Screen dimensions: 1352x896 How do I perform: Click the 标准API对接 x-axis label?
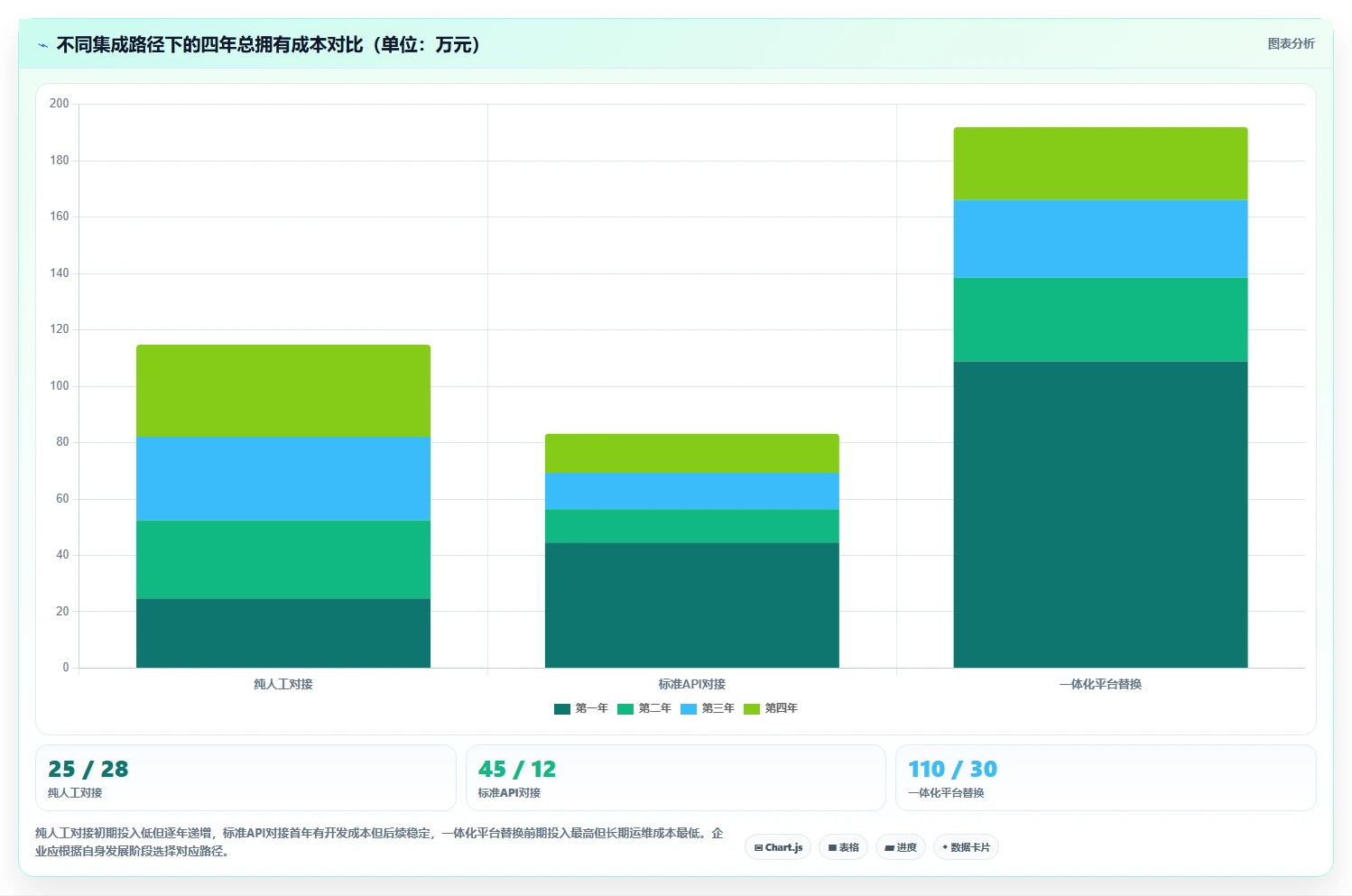pyautogui.click(x=692, y=684)
